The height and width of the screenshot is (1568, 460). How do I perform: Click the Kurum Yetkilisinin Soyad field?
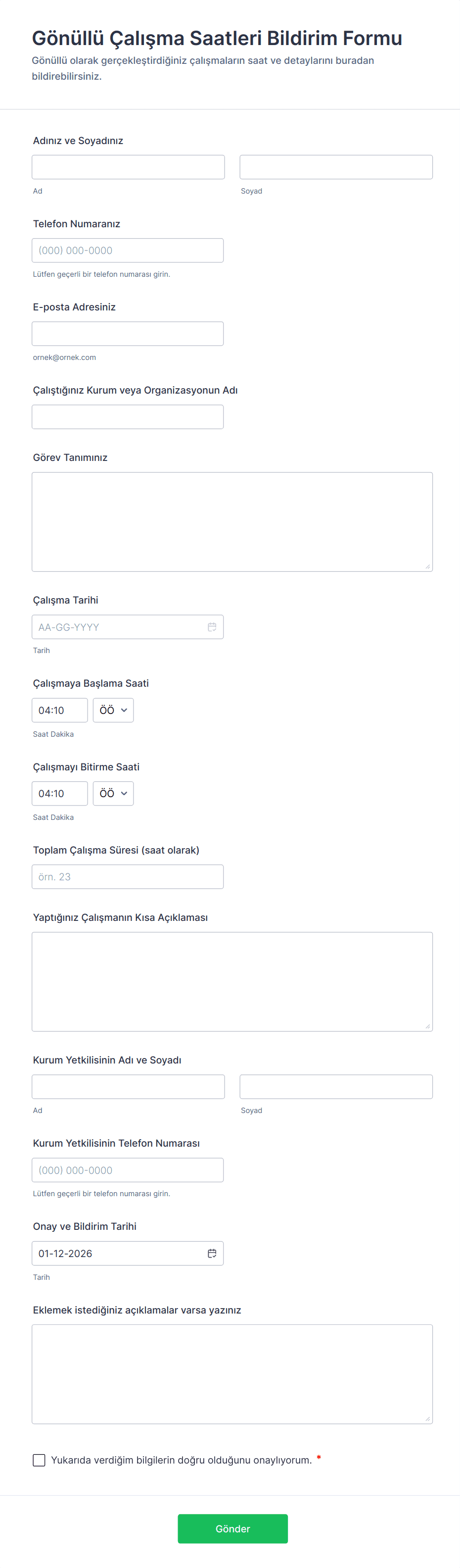click(x=336, y=1087)
